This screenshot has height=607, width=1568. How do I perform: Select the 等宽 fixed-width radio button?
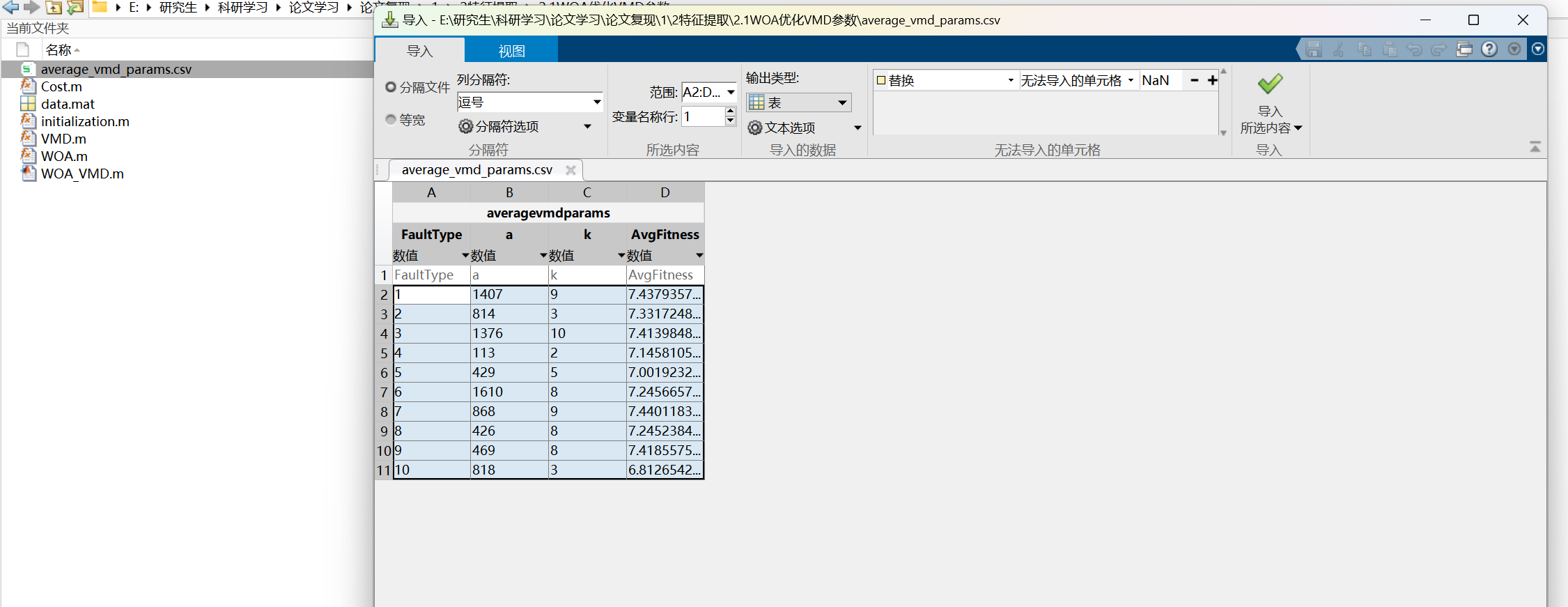pos(391,120)
